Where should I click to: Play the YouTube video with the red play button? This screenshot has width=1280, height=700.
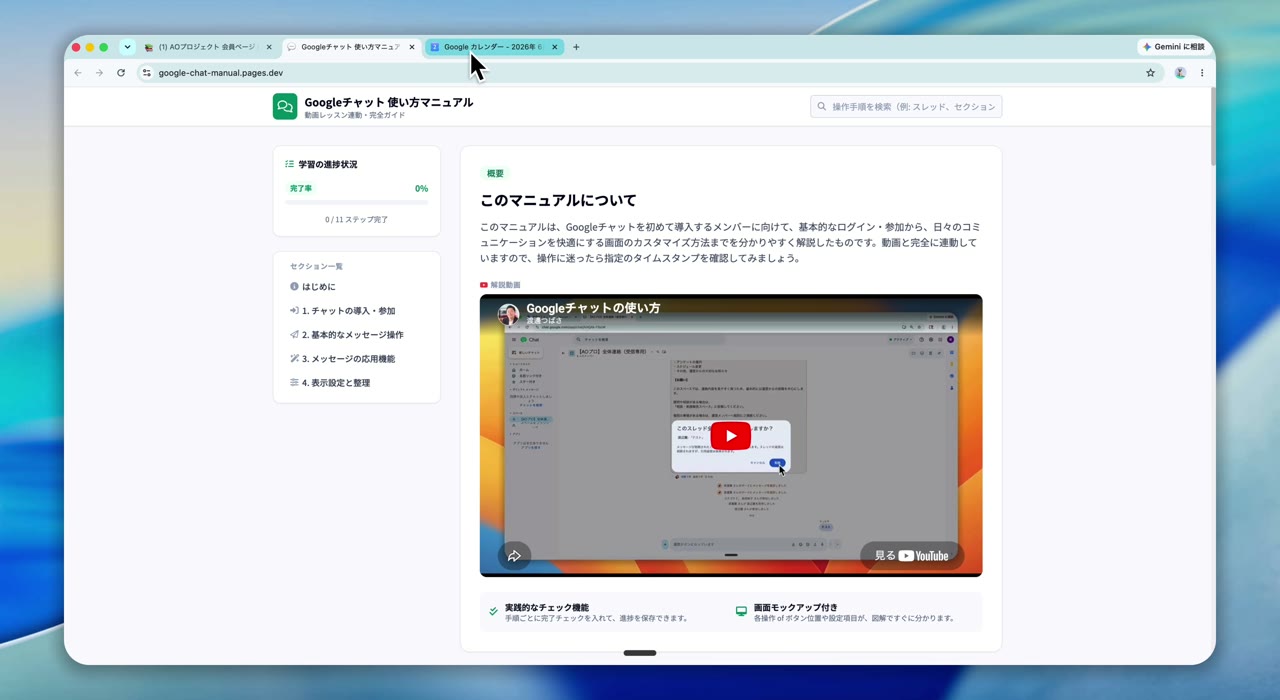pos(731,436)
